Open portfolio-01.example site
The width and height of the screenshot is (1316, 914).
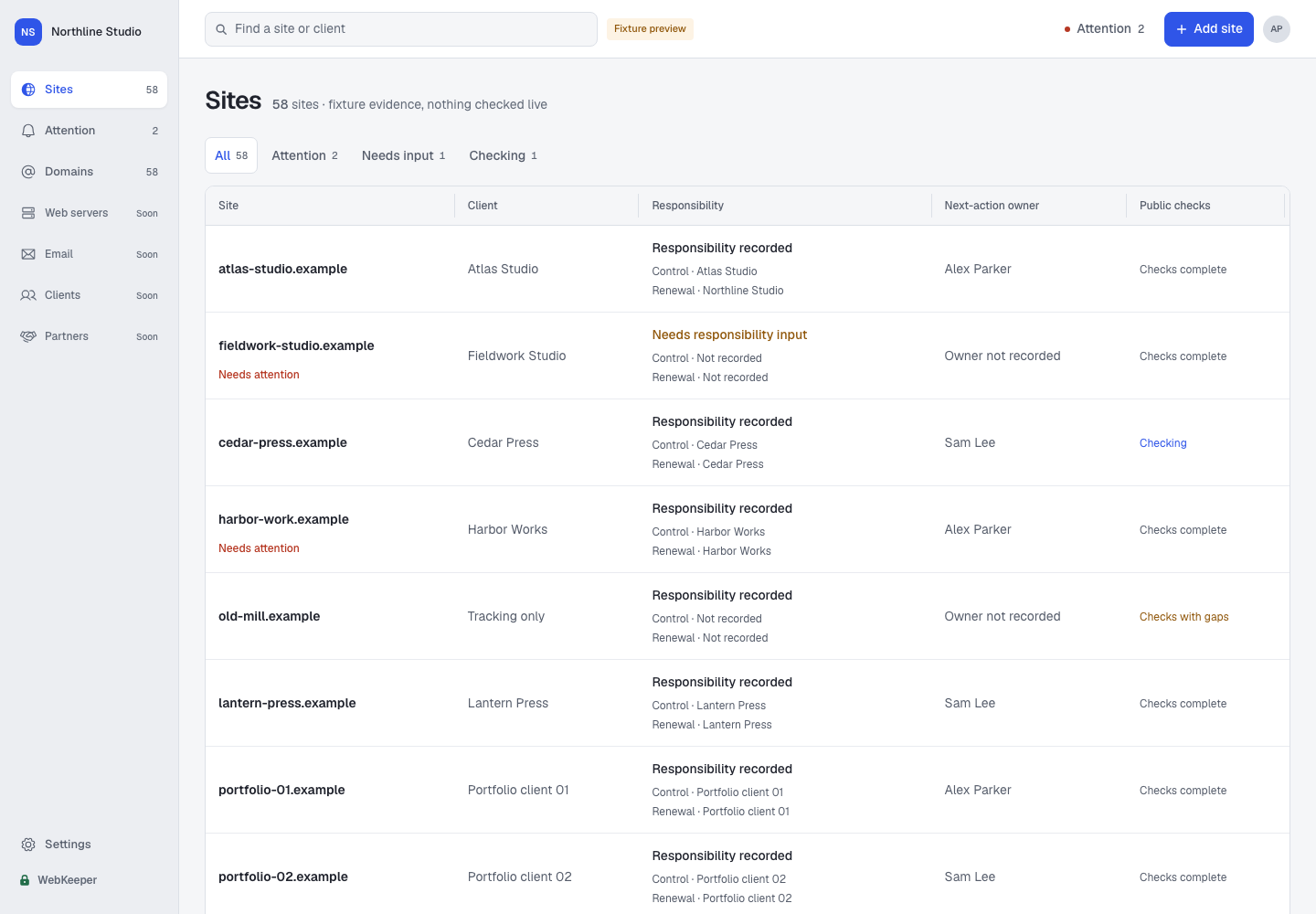281,790
